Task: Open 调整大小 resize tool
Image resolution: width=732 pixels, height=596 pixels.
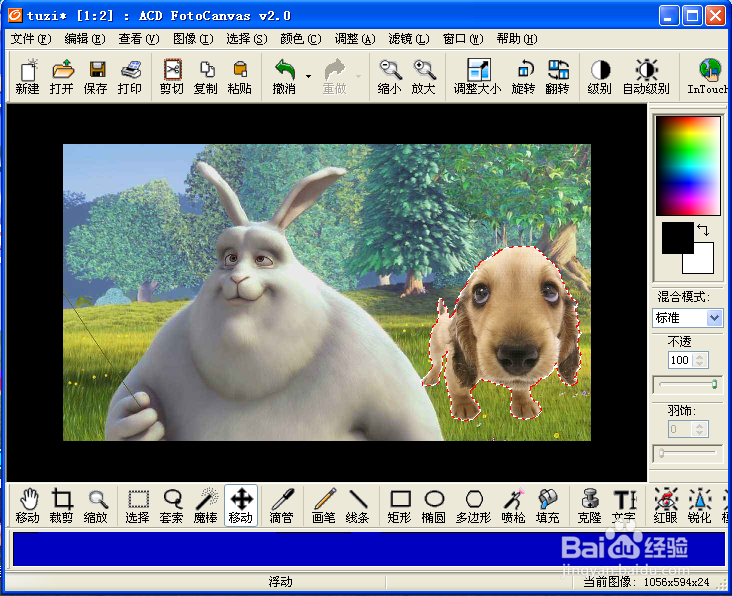Action: [478, 77]
